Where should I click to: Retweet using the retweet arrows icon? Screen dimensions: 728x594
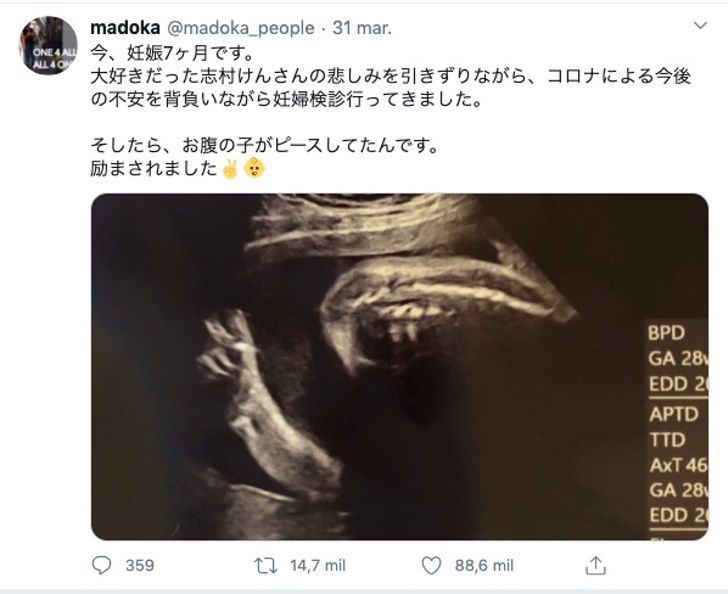[266, 566]
